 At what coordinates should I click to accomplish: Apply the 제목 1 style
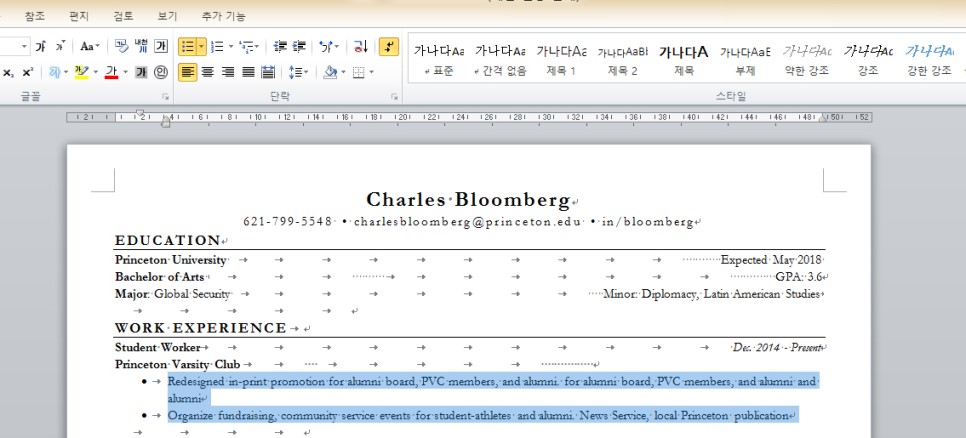coord(561,59)
